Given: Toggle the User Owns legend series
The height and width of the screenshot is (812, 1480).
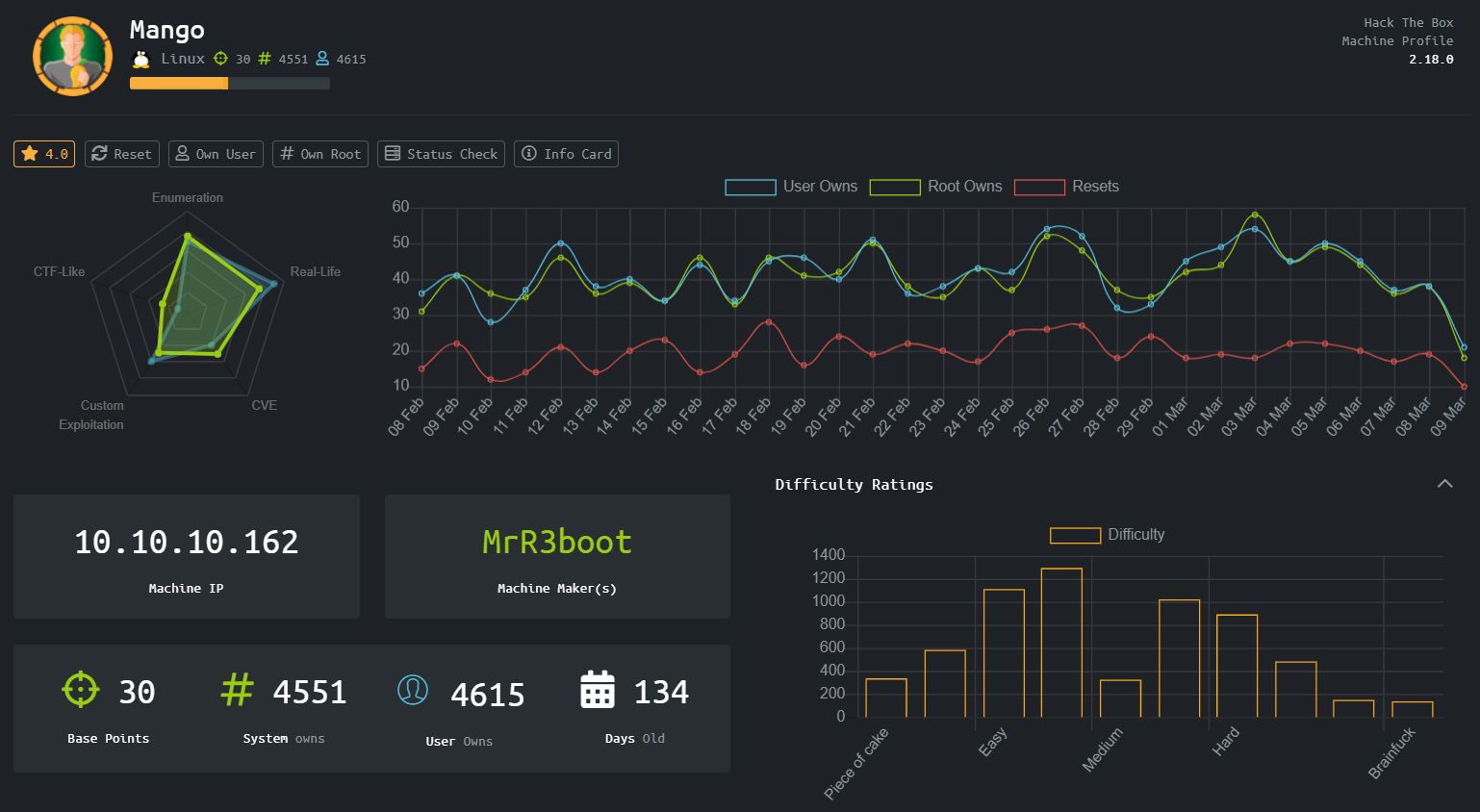Looking at the screenshot, I should coord(791,187).
